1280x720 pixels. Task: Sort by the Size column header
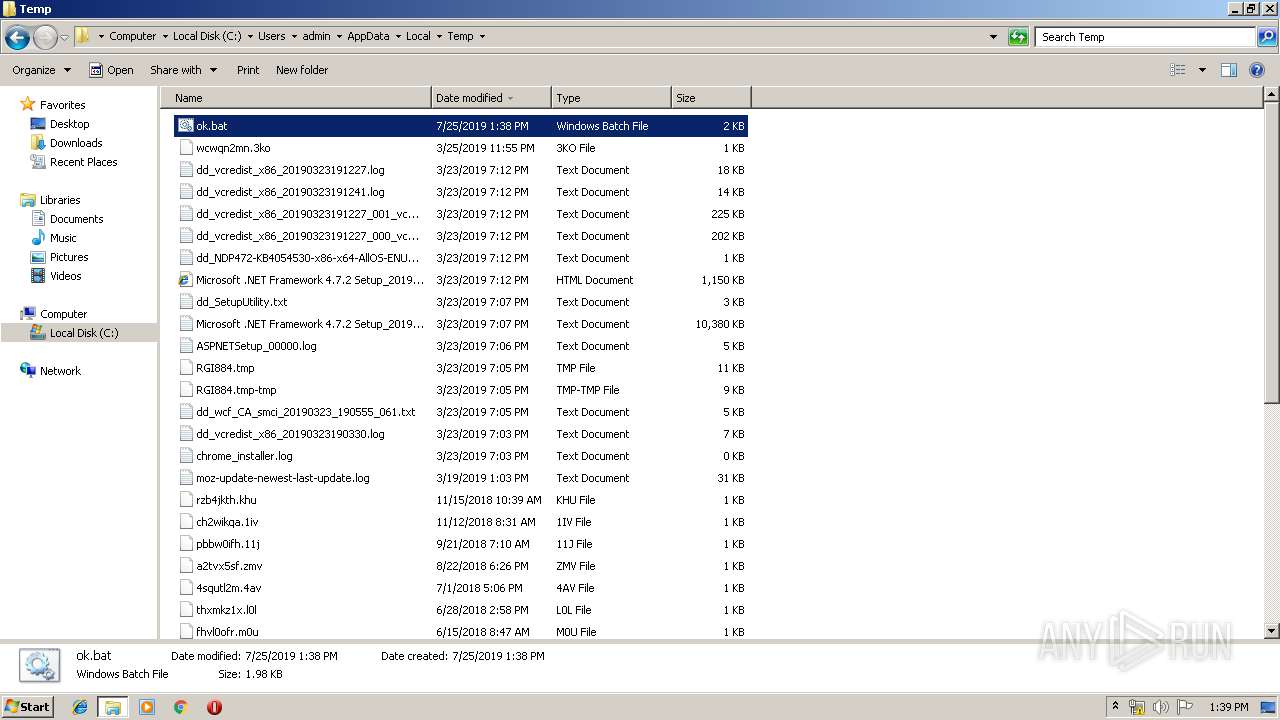tap(711, 98)
